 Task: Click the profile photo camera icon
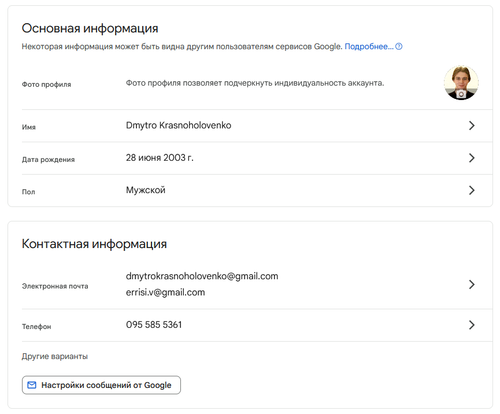point(461,94)
